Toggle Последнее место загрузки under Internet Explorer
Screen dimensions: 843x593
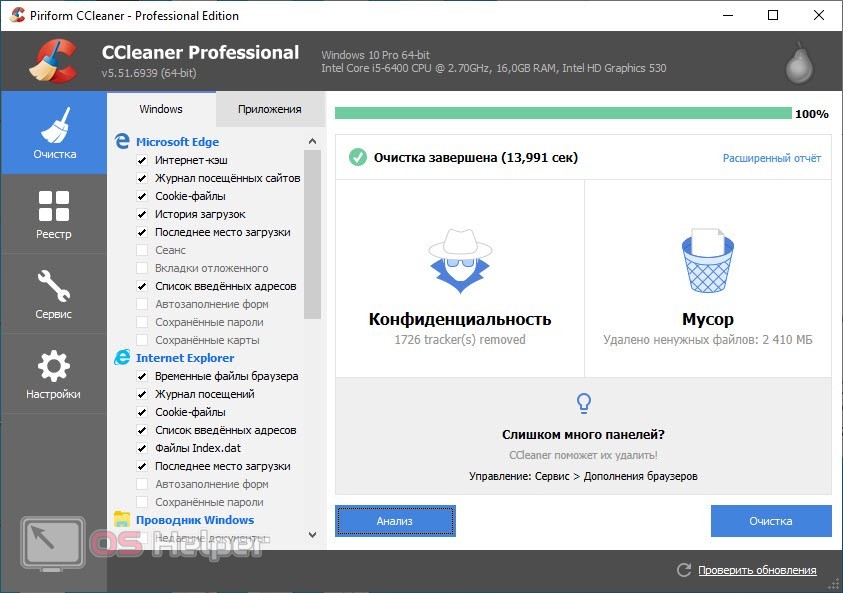click(142, 466)
